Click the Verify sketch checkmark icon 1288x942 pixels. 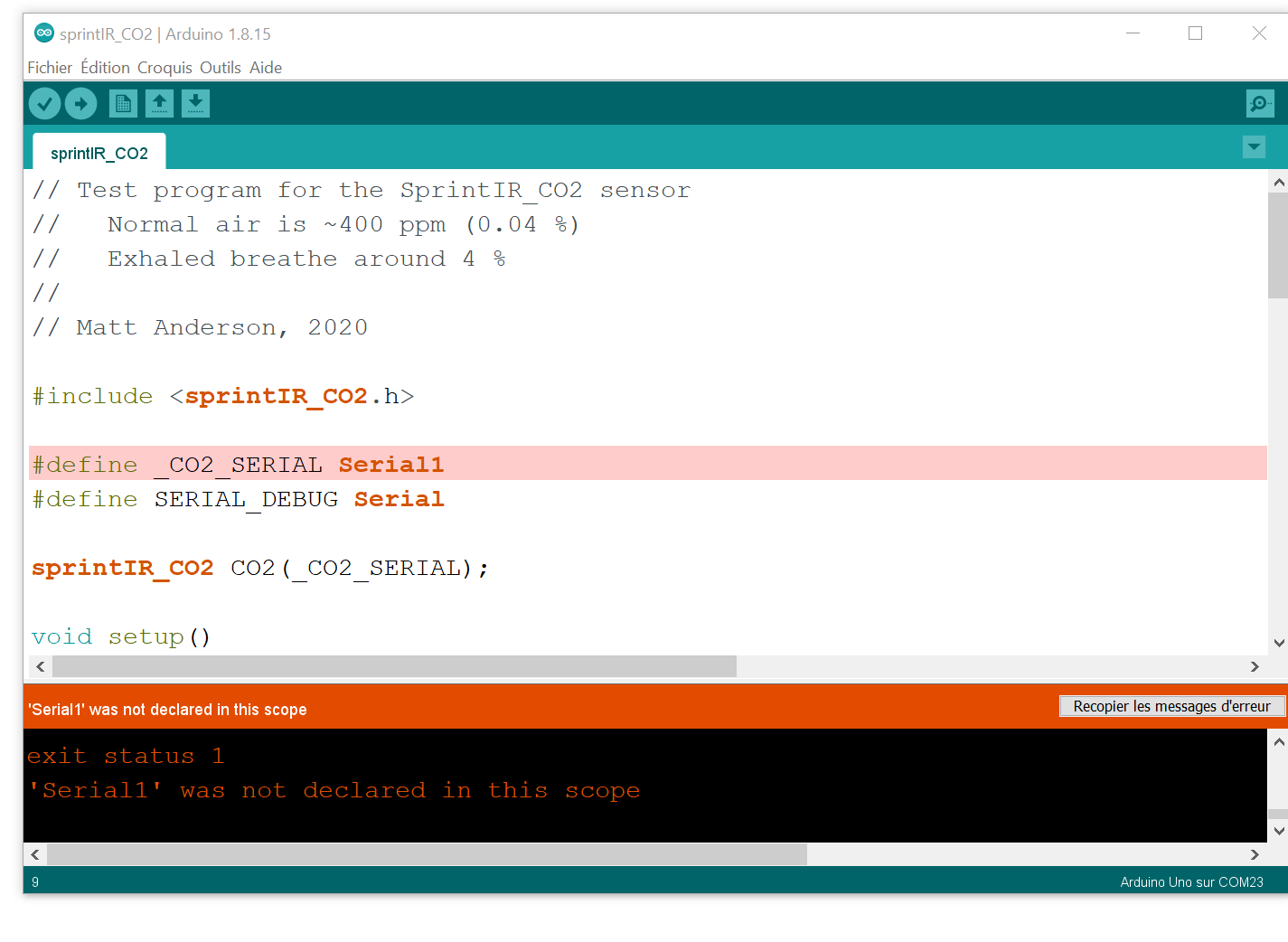point(44,103)
